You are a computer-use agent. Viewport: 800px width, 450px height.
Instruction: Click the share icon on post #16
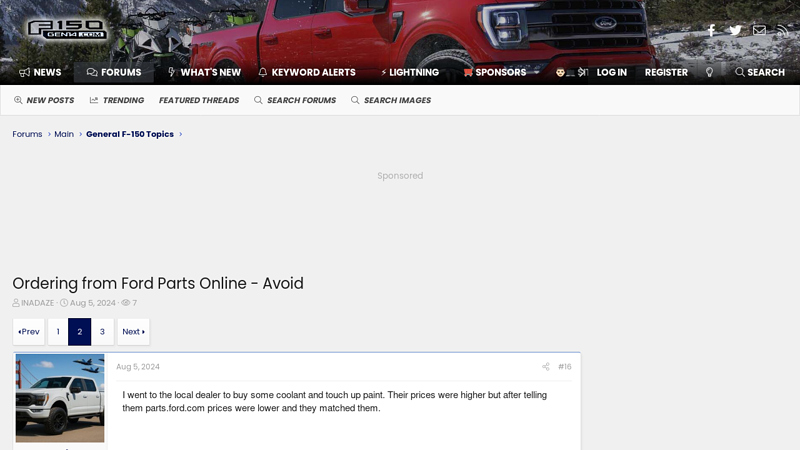pos(545,367)
